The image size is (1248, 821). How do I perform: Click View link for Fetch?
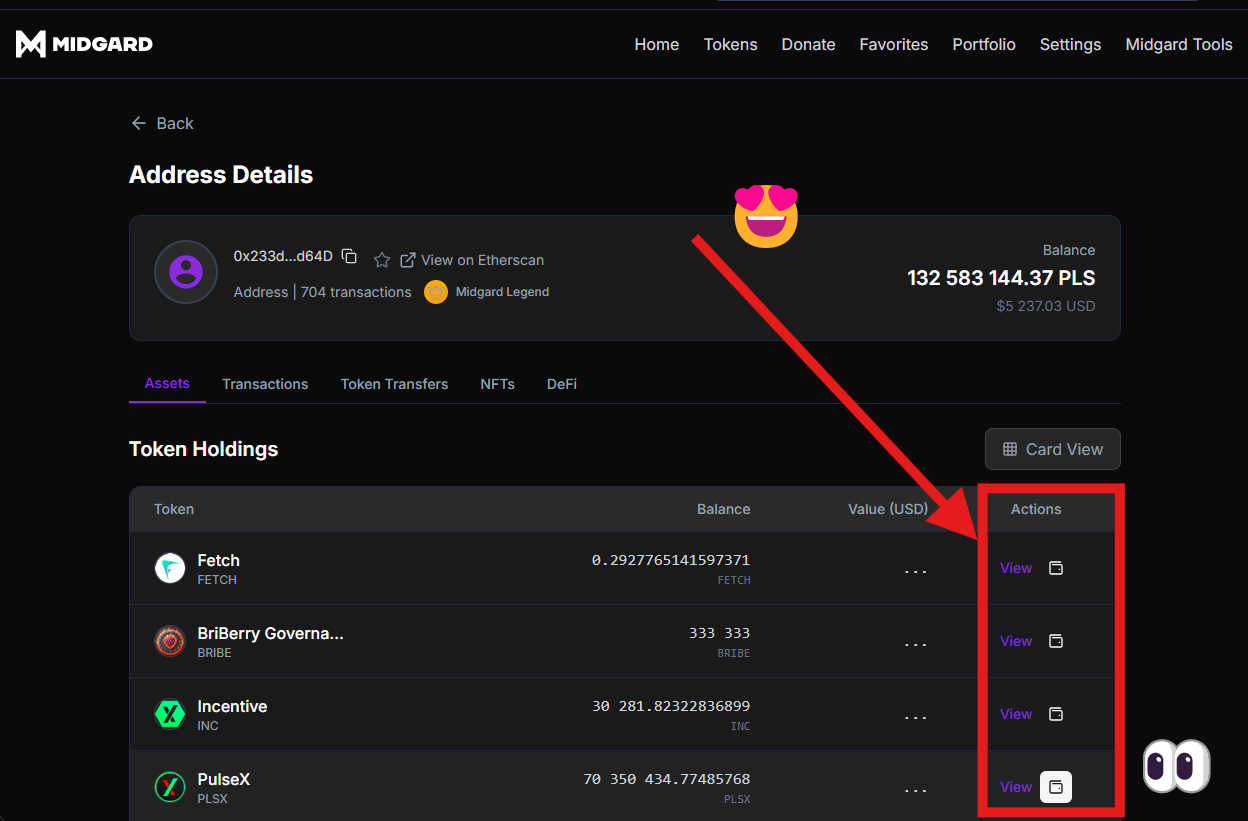tap(1016, 568)
